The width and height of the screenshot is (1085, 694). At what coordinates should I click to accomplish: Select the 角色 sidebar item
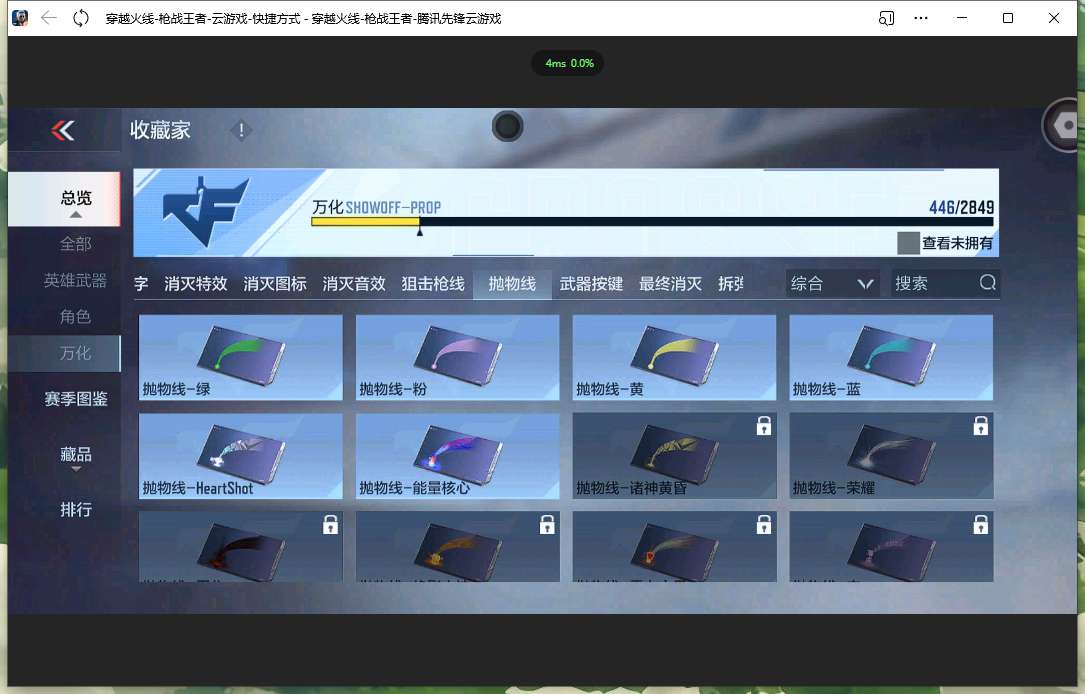(x=75, y=317)
